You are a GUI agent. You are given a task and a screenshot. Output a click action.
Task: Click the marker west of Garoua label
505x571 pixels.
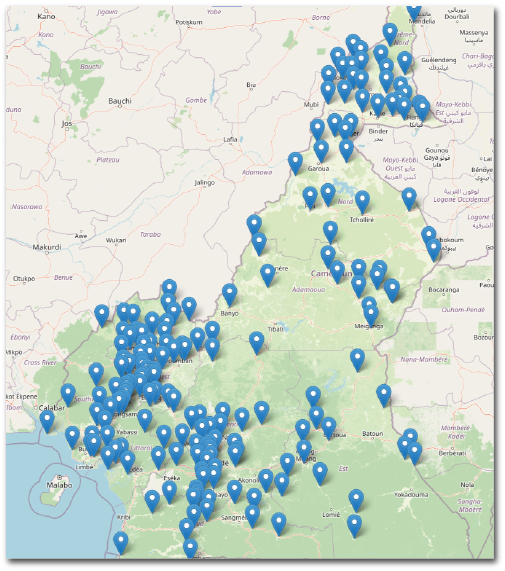click(x=295, y=164)
